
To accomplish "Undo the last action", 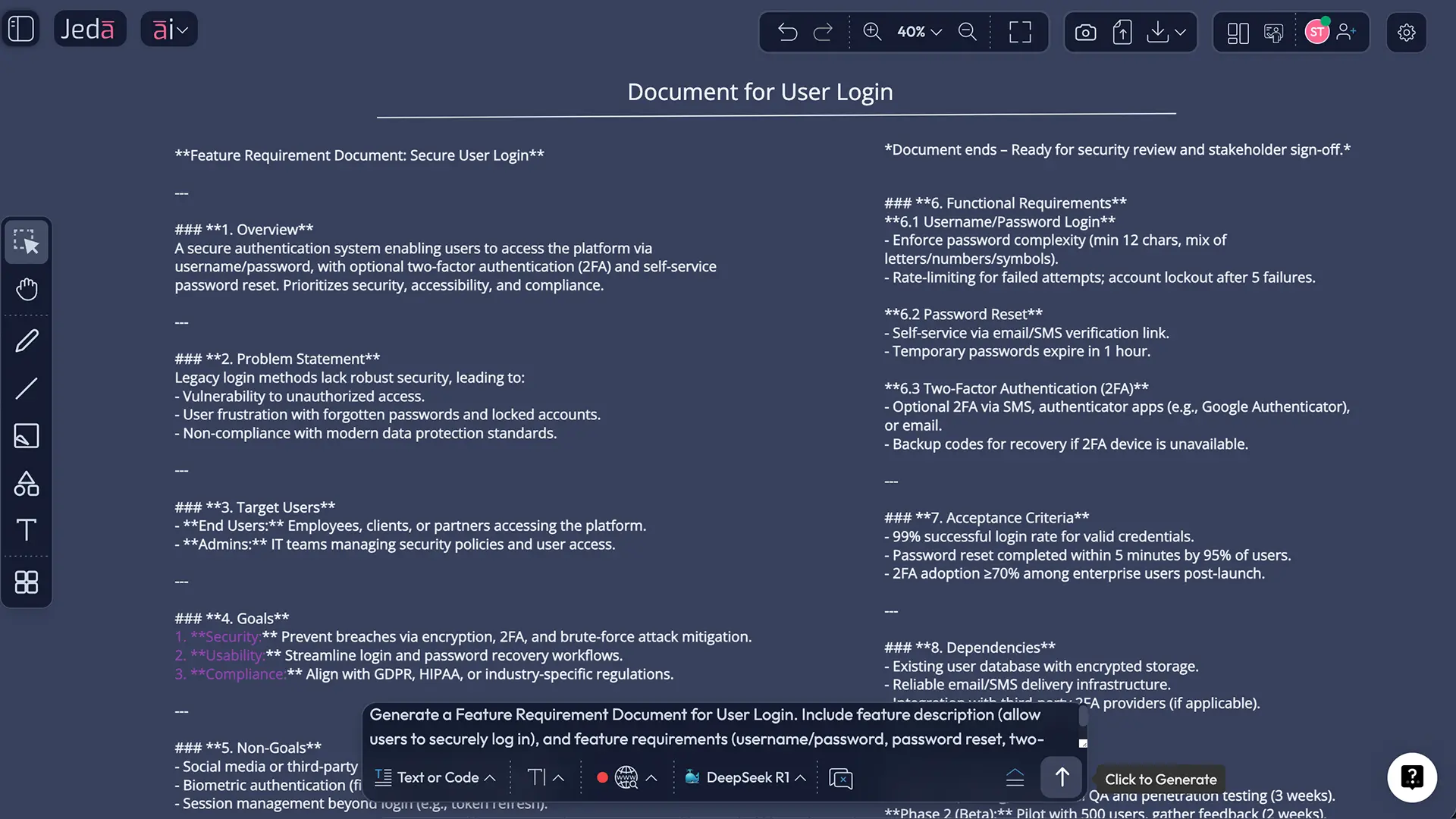I will coord(787,32).
